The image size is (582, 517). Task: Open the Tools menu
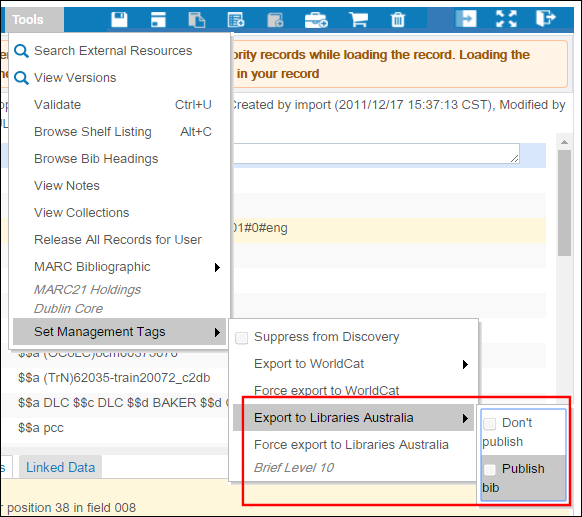click(x=28, y=19)
